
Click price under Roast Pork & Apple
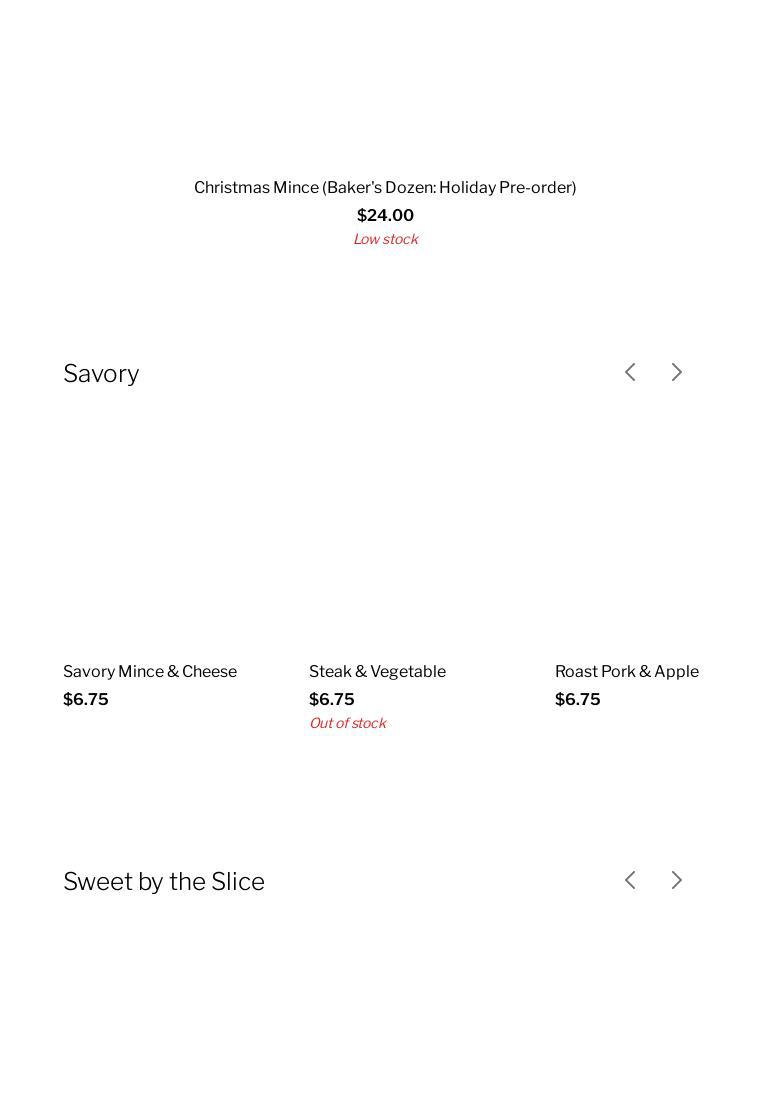(x=578, y=699)
